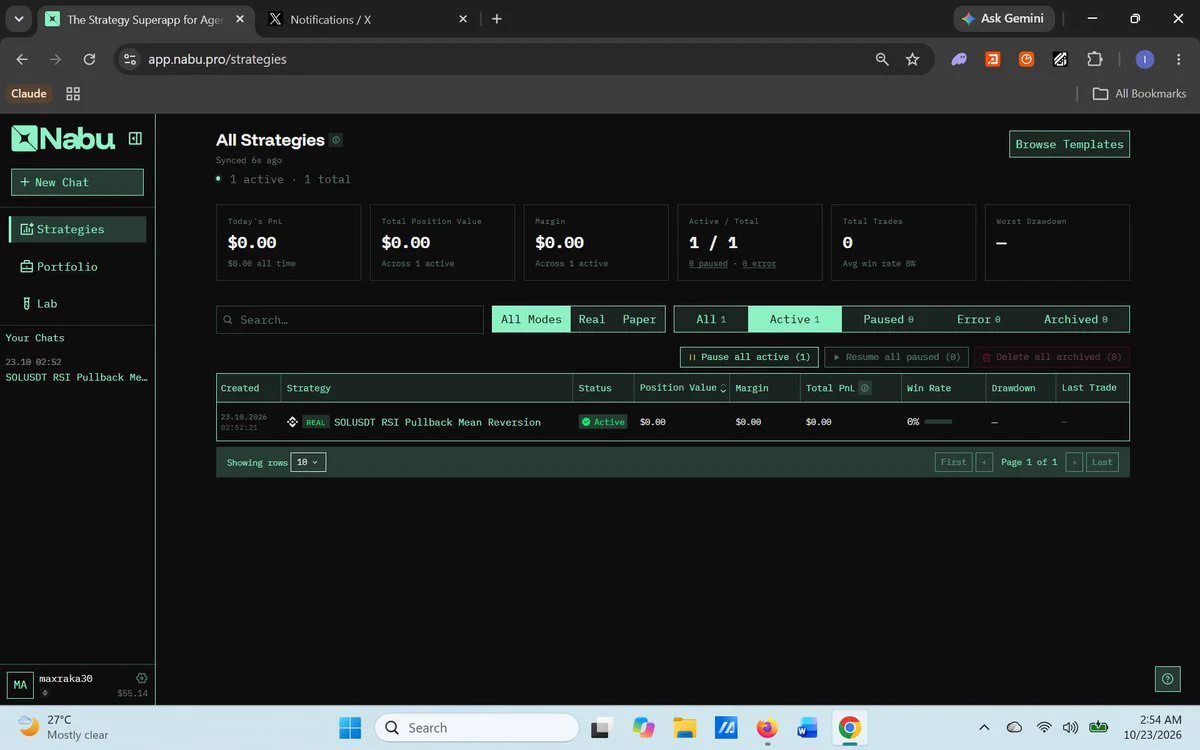Screen dimensions: 1200x750
Task: Open the Showing rows 10 dropdown
Action: pos(308,462)
